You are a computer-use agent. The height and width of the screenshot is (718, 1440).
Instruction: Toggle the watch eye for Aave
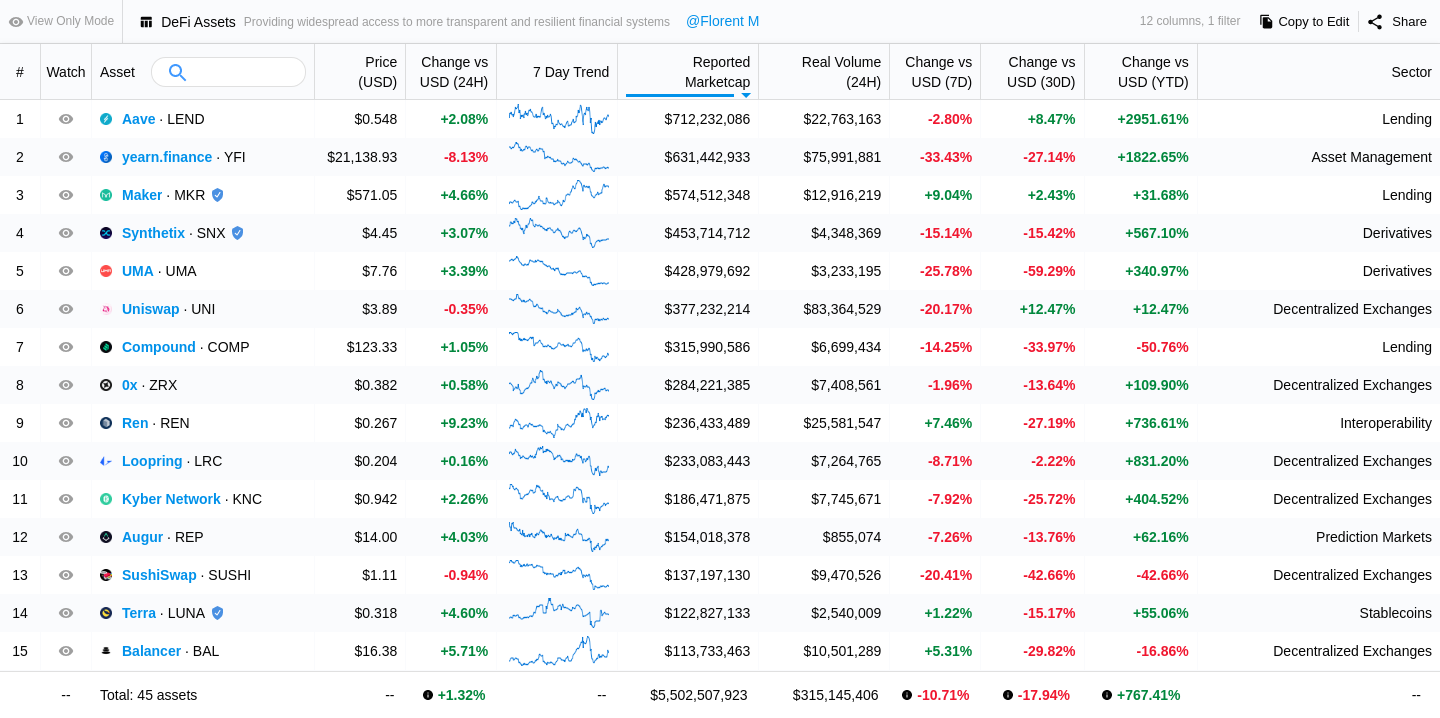[x=66, y=119]
